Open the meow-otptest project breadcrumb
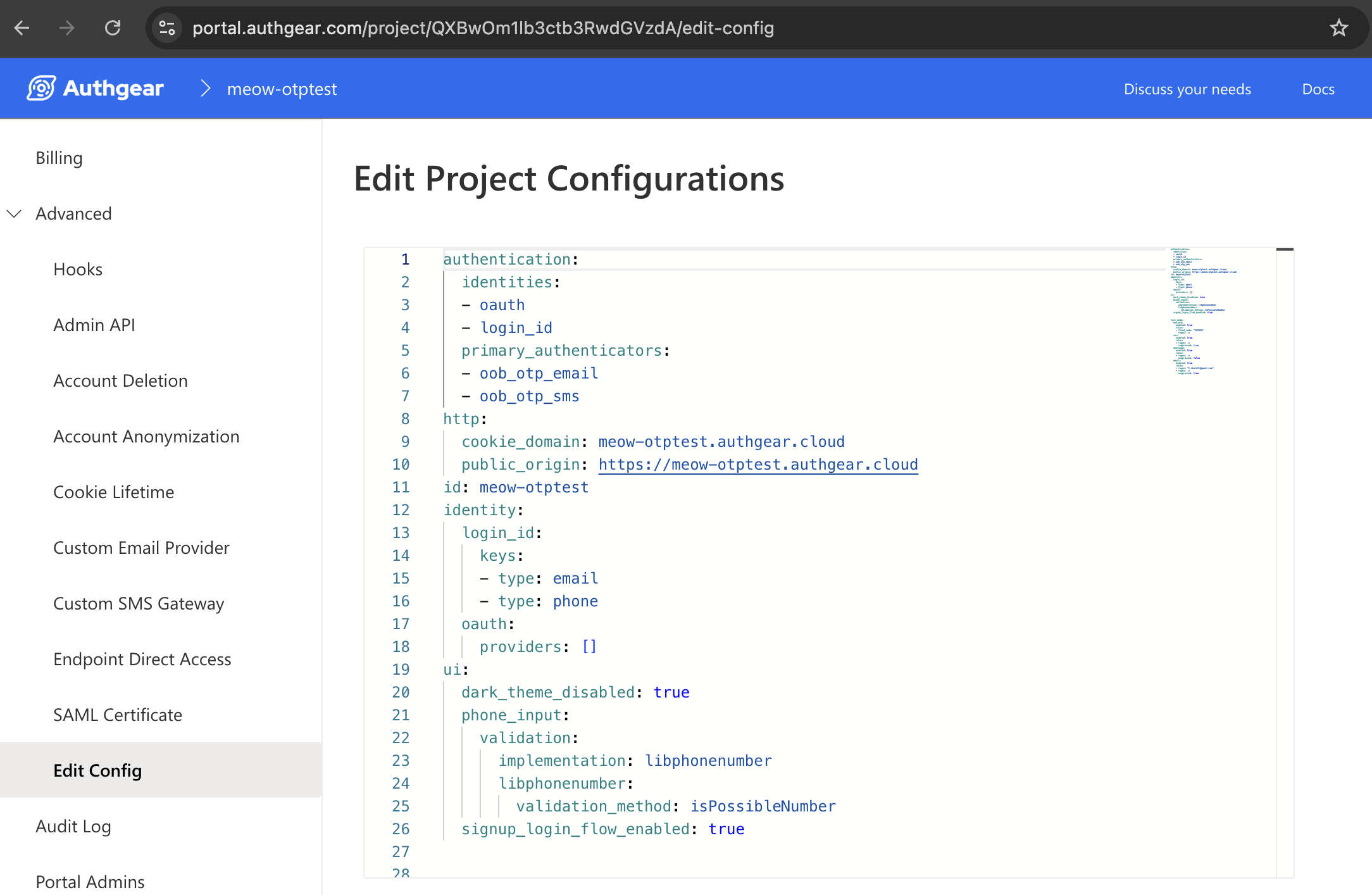The image size is (1372, 895). [282, 89]
